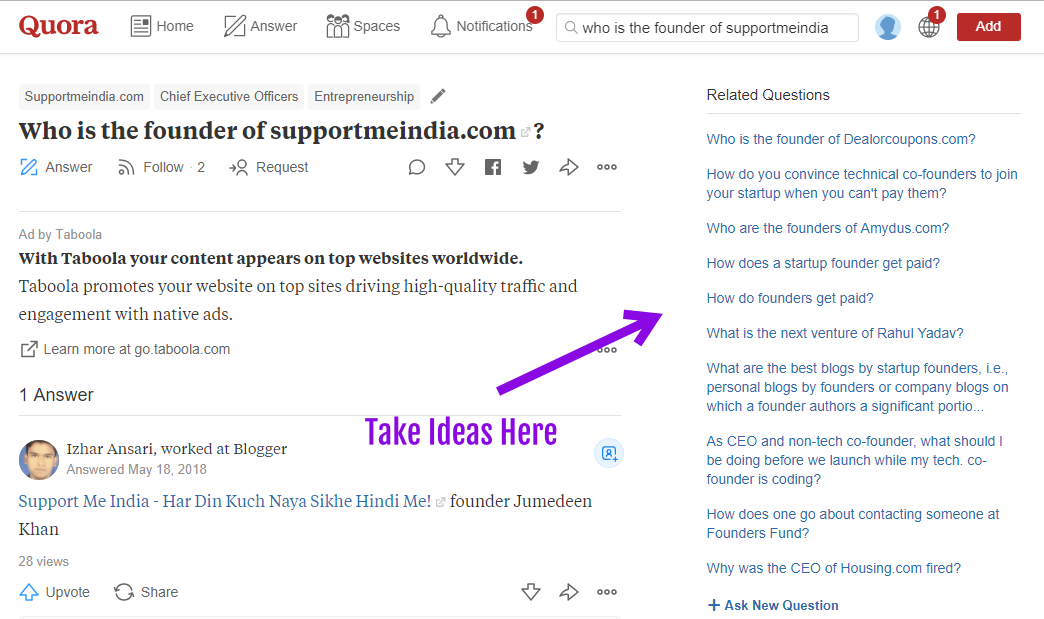The width and height of the screenshot is (1044, 619).
Task: Open question more options ellipsis
Action: 607,167
